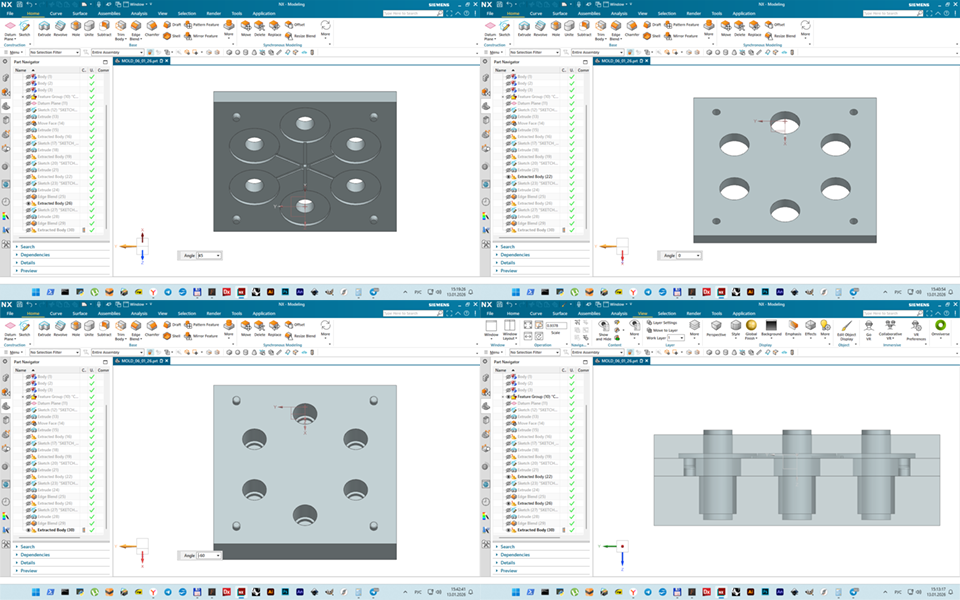Image resolution: width=960 pixels, height=600 pixels.
Task: Click Shell tool in bottom-left NX window
Action: point(172,336)
